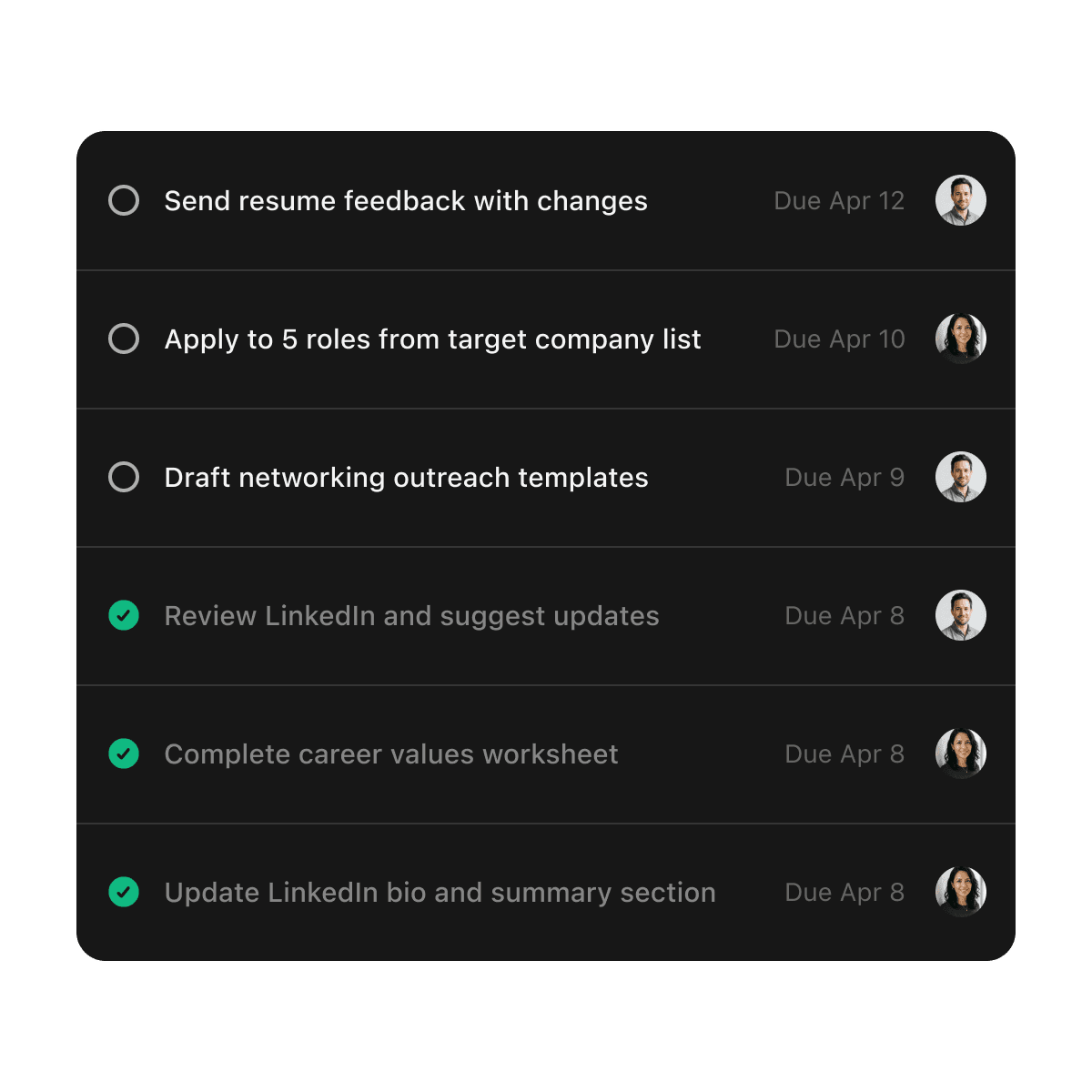Open 'Send resume feedback with changes' task
The image size is (1092, 1092).
(x=405, y=200)
